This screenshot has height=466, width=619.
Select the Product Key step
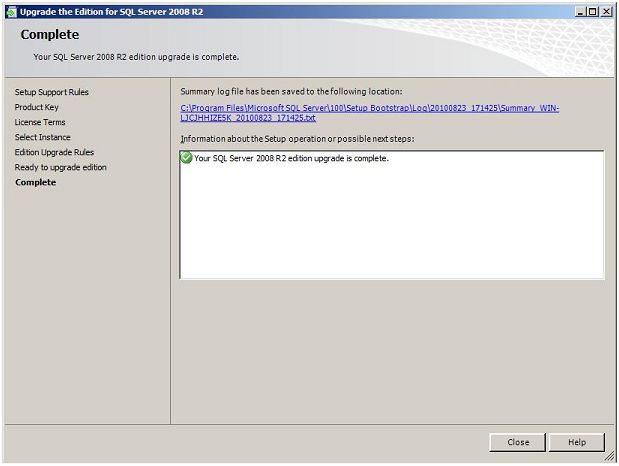36,107
